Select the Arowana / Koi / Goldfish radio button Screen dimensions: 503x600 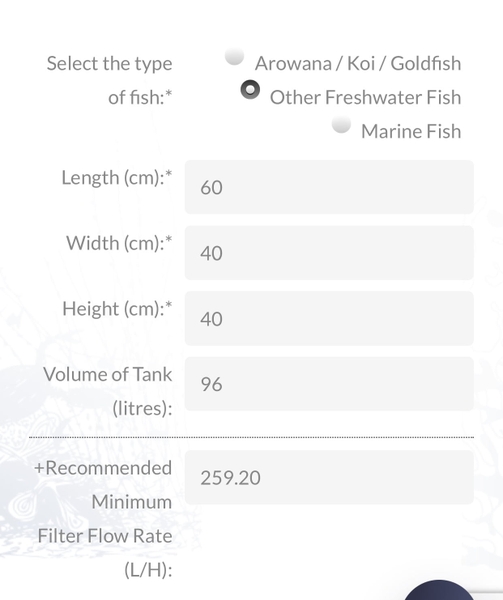click(x=234, y=57)
